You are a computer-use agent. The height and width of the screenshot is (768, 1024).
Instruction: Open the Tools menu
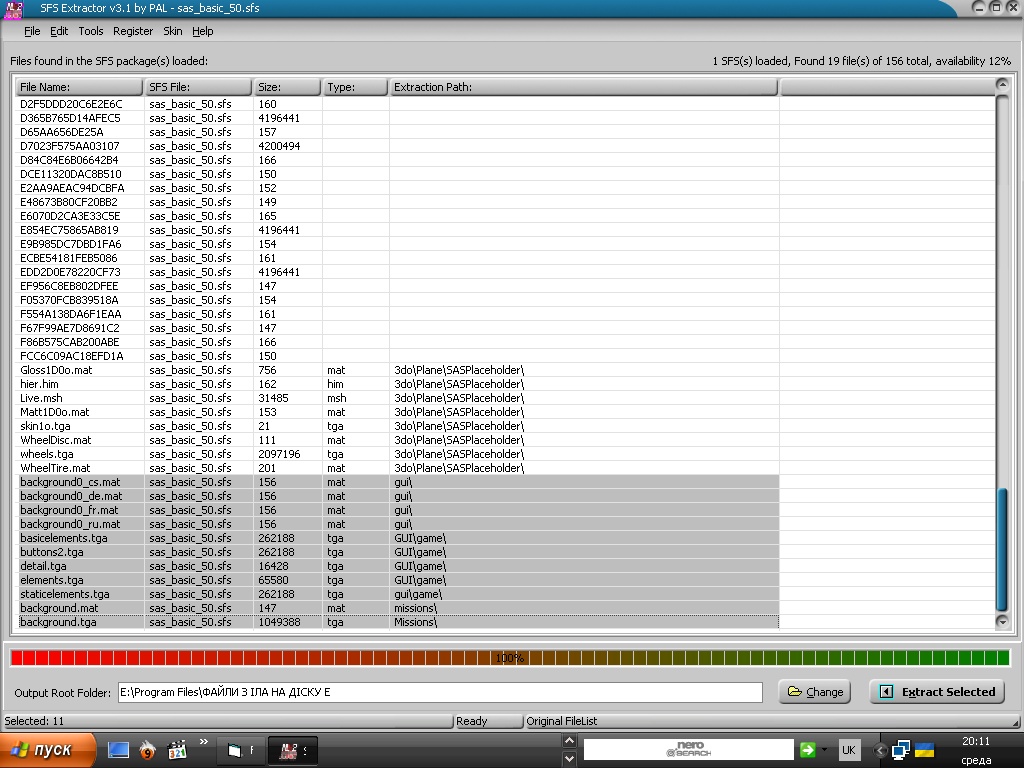[x=91, y=31]
